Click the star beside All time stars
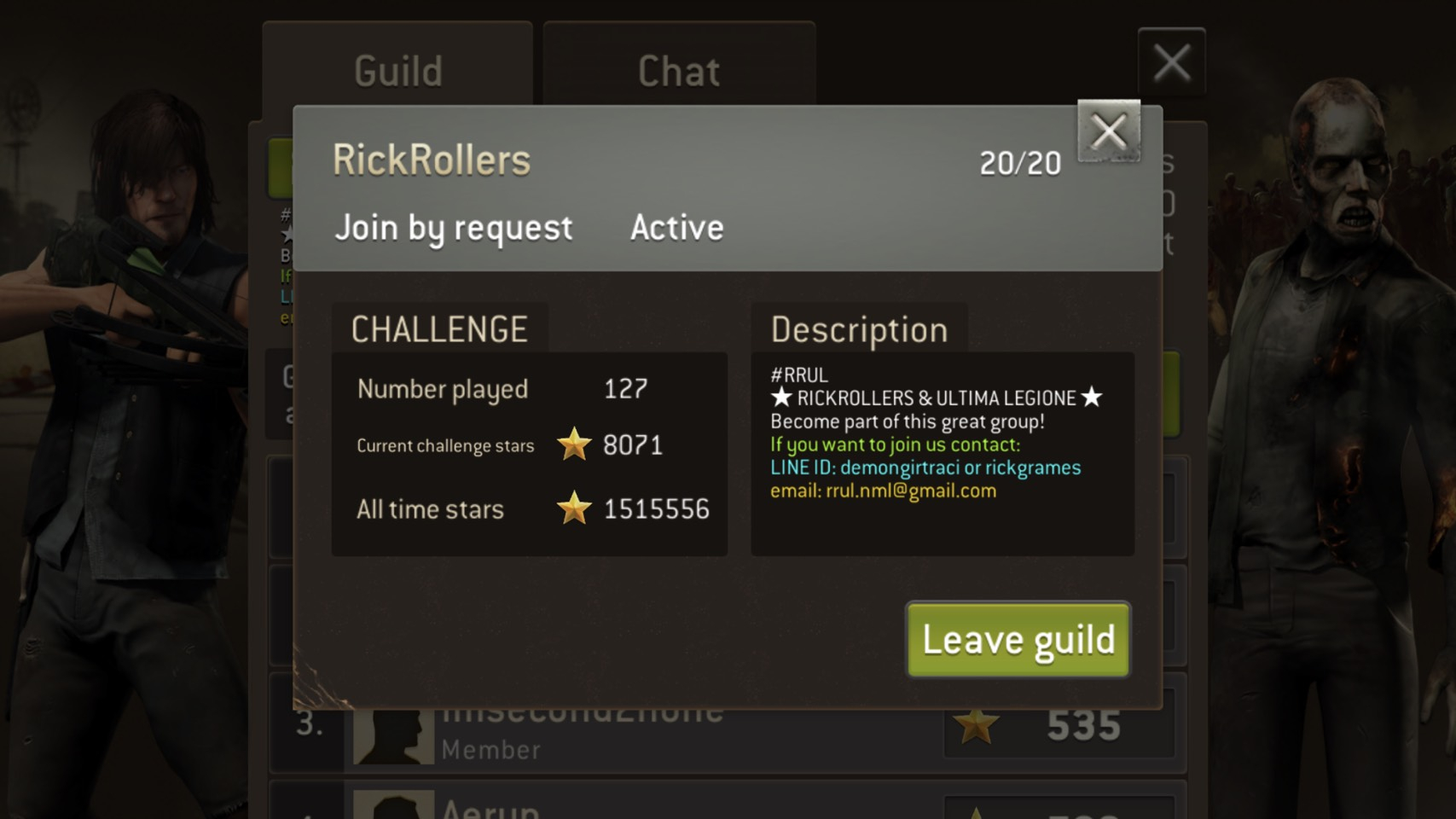The width and height of the screenshot is (1456, 819). (574, 508)
